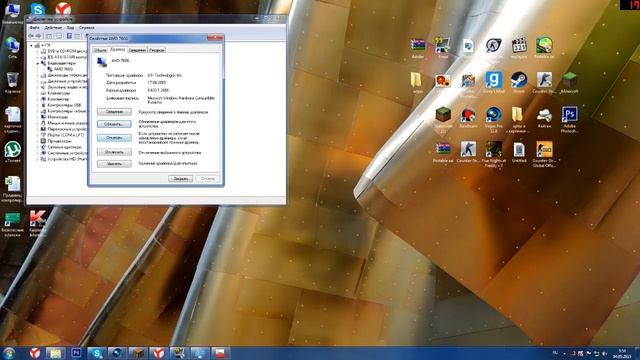Open the Справка menu
This screenshot has height=360, width=640.
pos(87,28)
